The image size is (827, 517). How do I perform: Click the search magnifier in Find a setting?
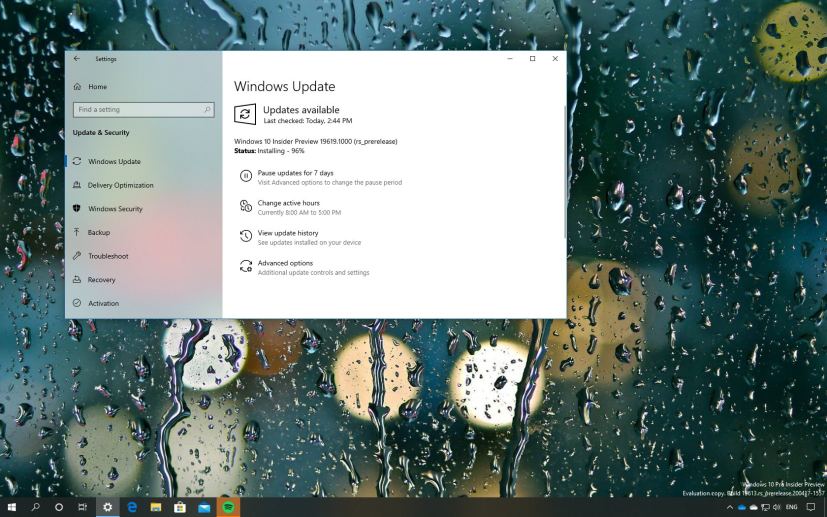[x=207, y=110]
